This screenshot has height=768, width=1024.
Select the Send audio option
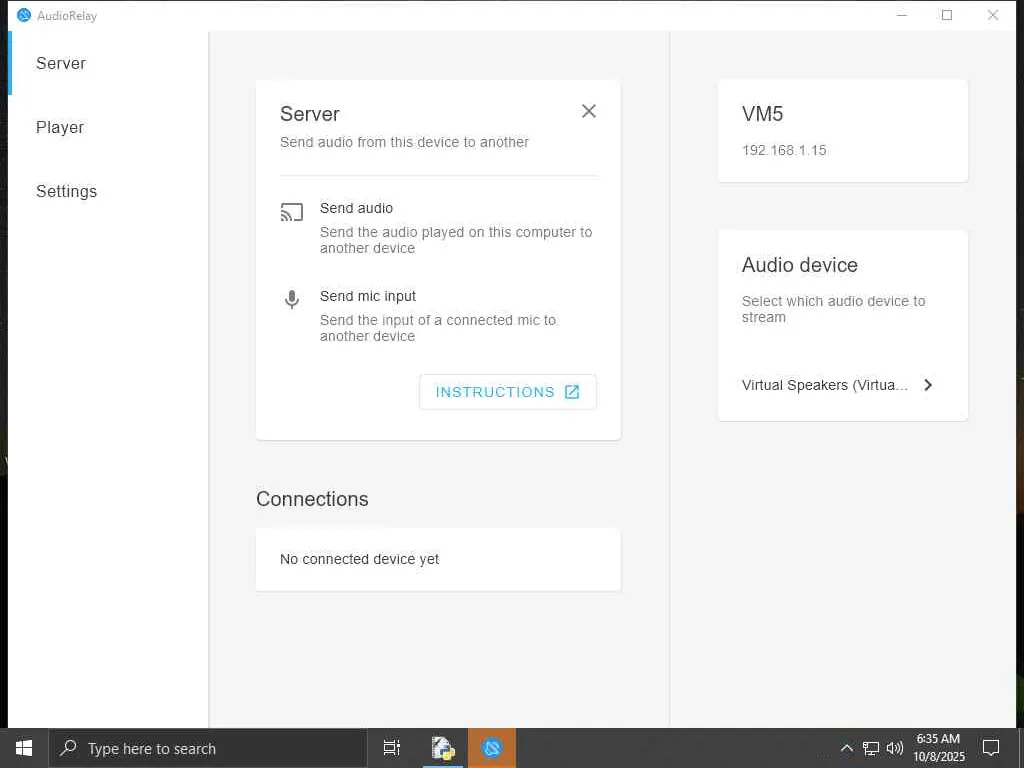point(438,228)
